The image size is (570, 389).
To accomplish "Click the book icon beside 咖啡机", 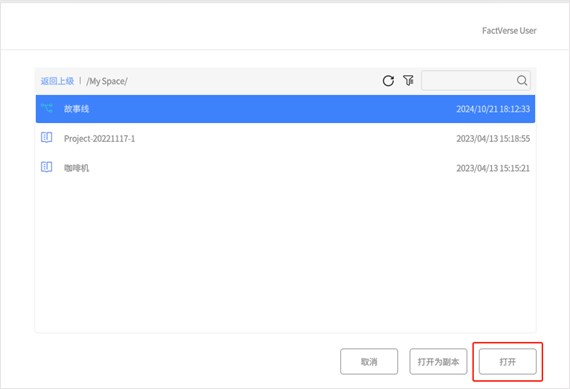I will pos(47,167).
